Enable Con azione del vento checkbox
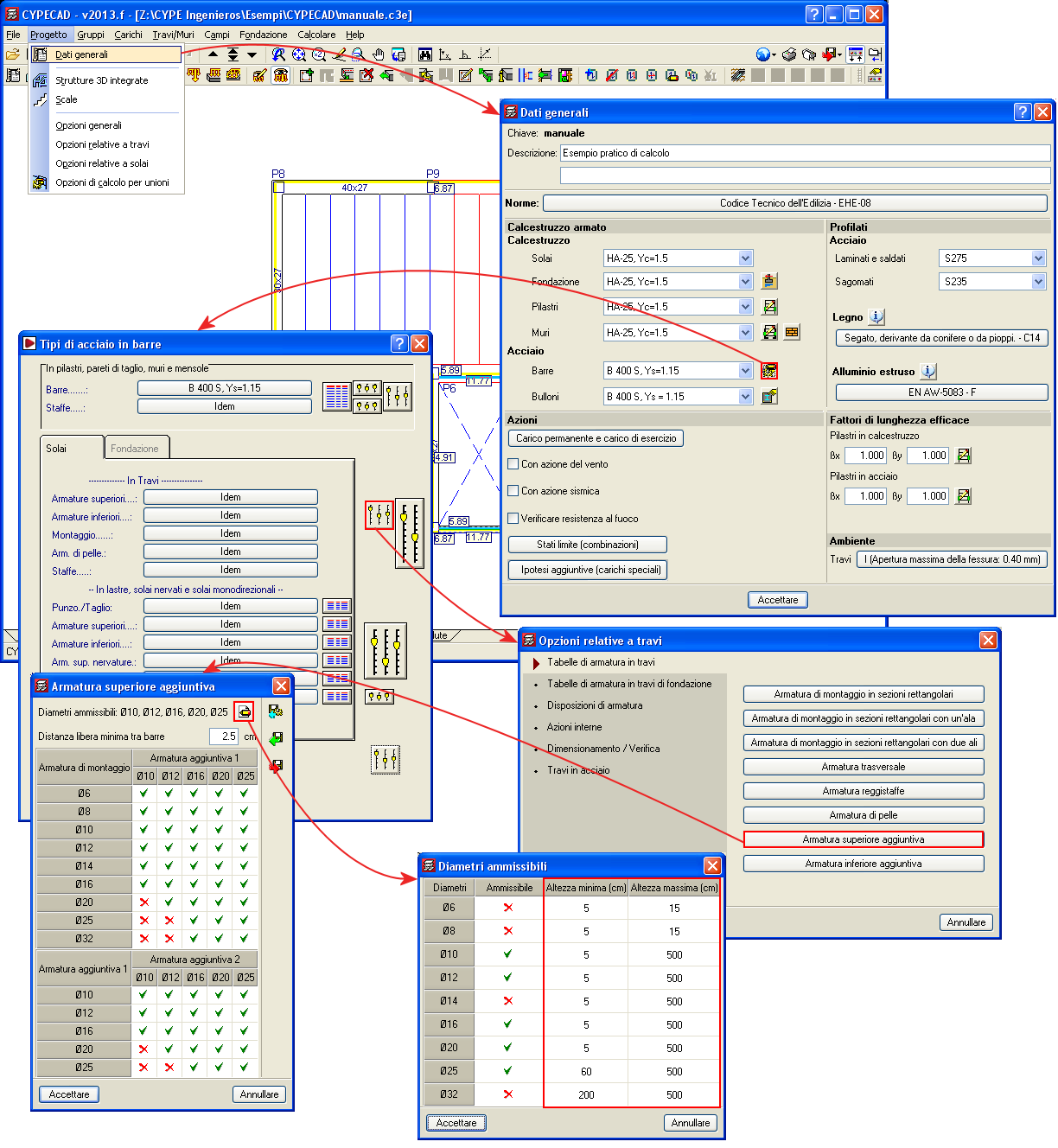 (x=513, y=464)
